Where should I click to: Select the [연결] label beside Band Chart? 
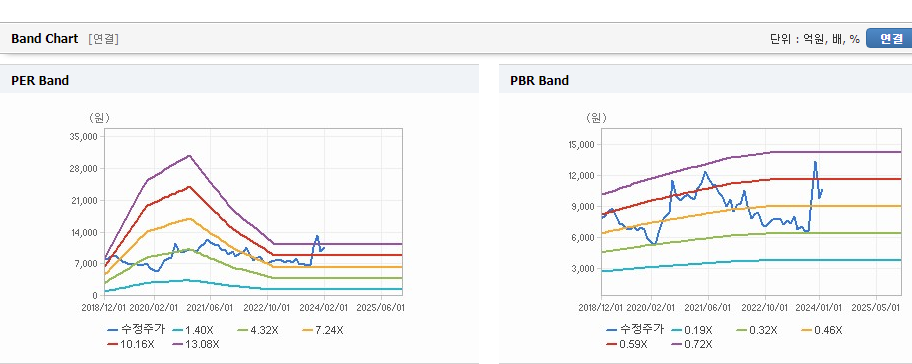(104, 39)
